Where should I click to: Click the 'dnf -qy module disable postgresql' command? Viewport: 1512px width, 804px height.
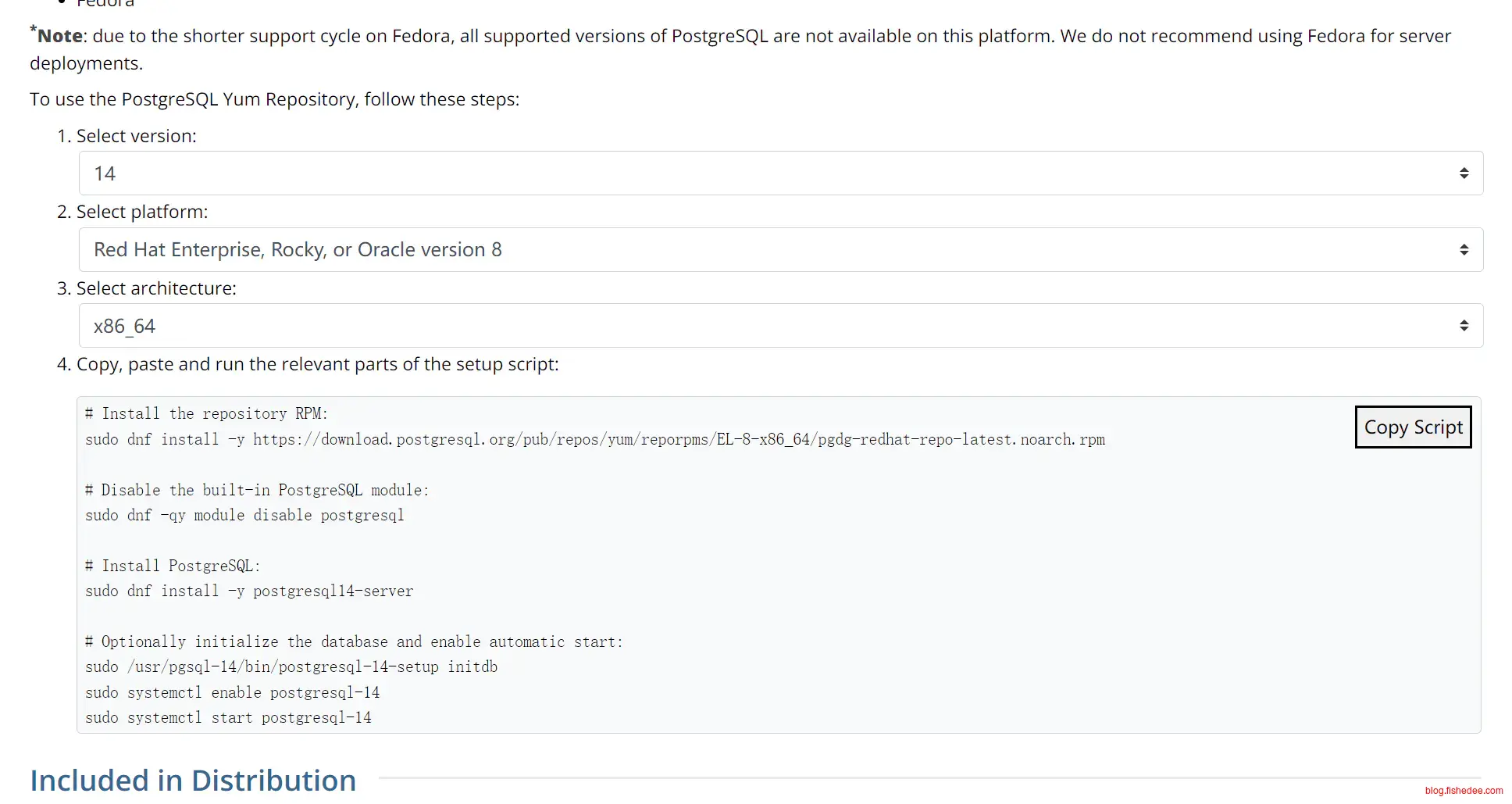point(244,516)
